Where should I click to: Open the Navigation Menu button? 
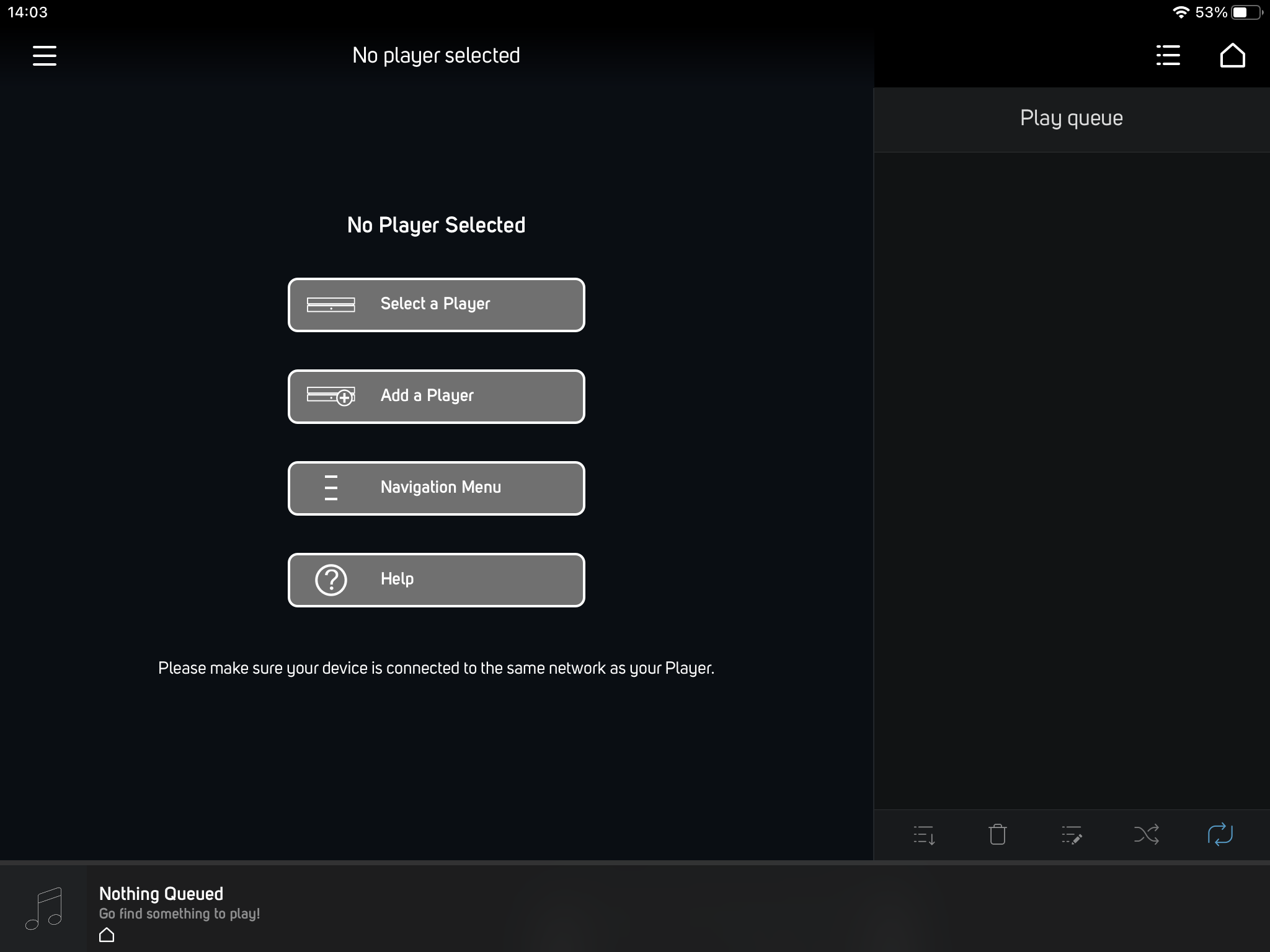(437, 488)
